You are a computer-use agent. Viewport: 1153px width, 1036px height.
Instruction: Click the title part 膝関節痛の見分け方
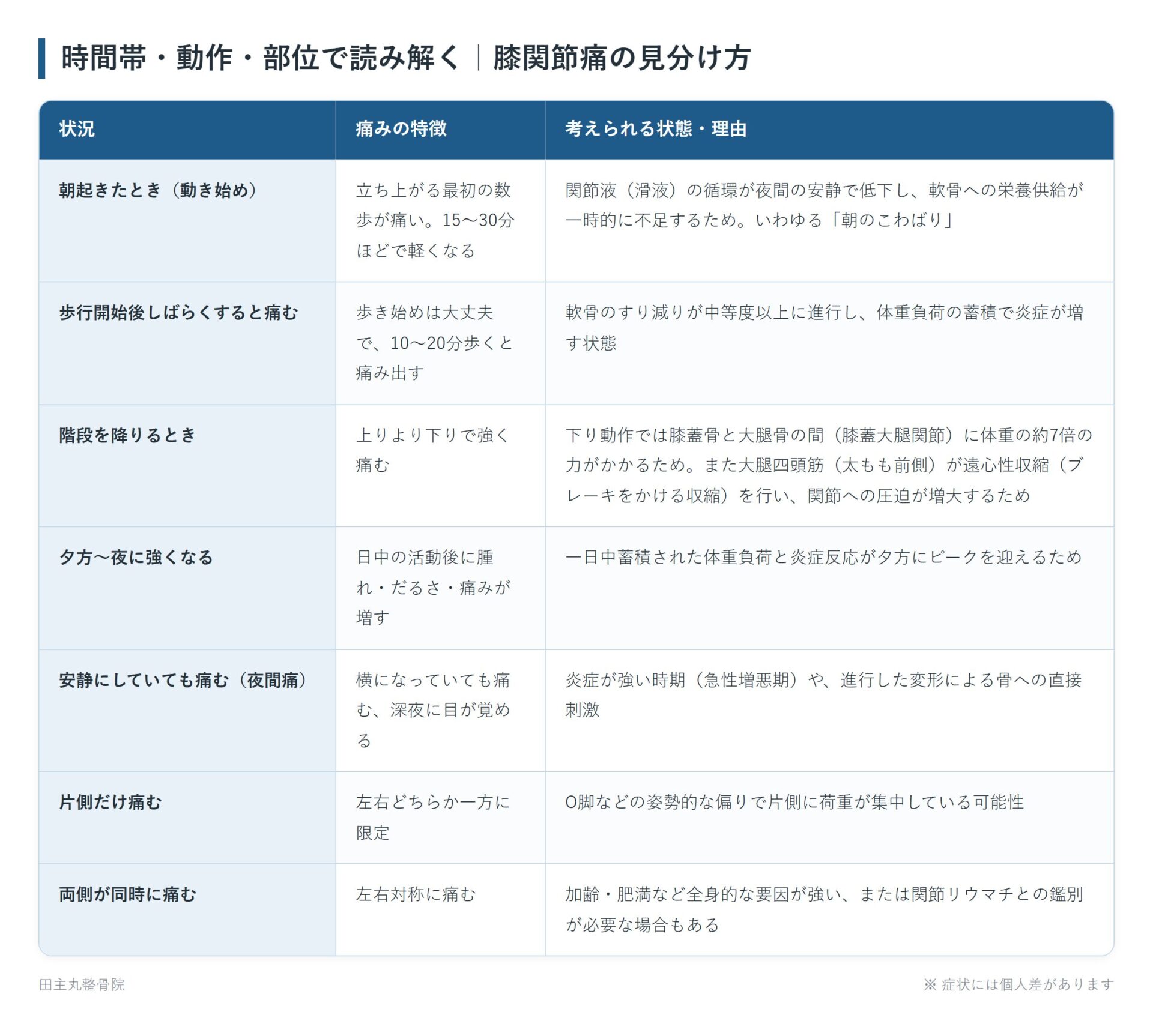click(x=622, y=58)
